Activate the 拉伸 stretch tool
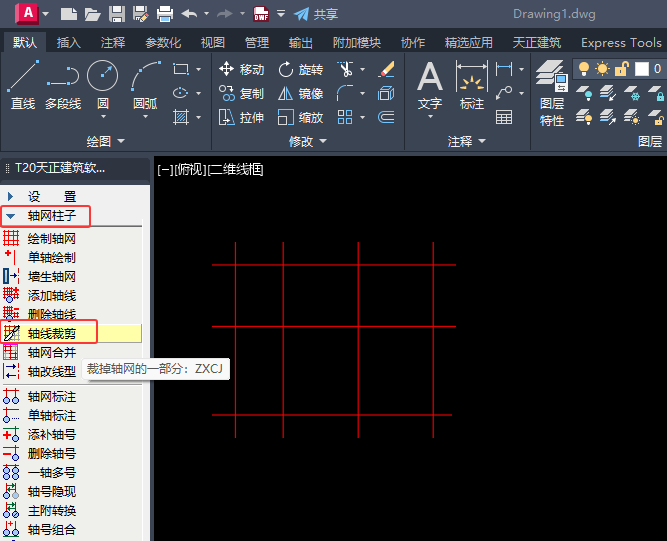This screenshot has height=541, width=667. (241, 117)
